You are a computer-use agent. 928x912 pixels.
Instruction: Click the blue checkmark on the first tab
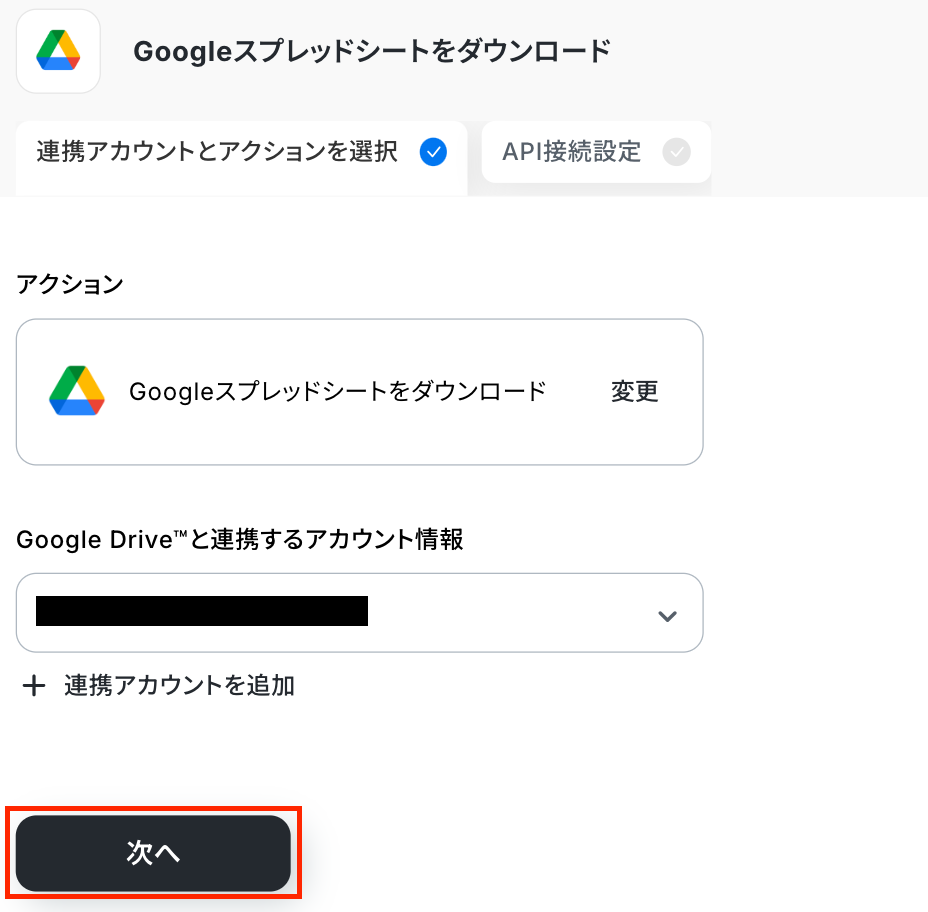(433, 152)
